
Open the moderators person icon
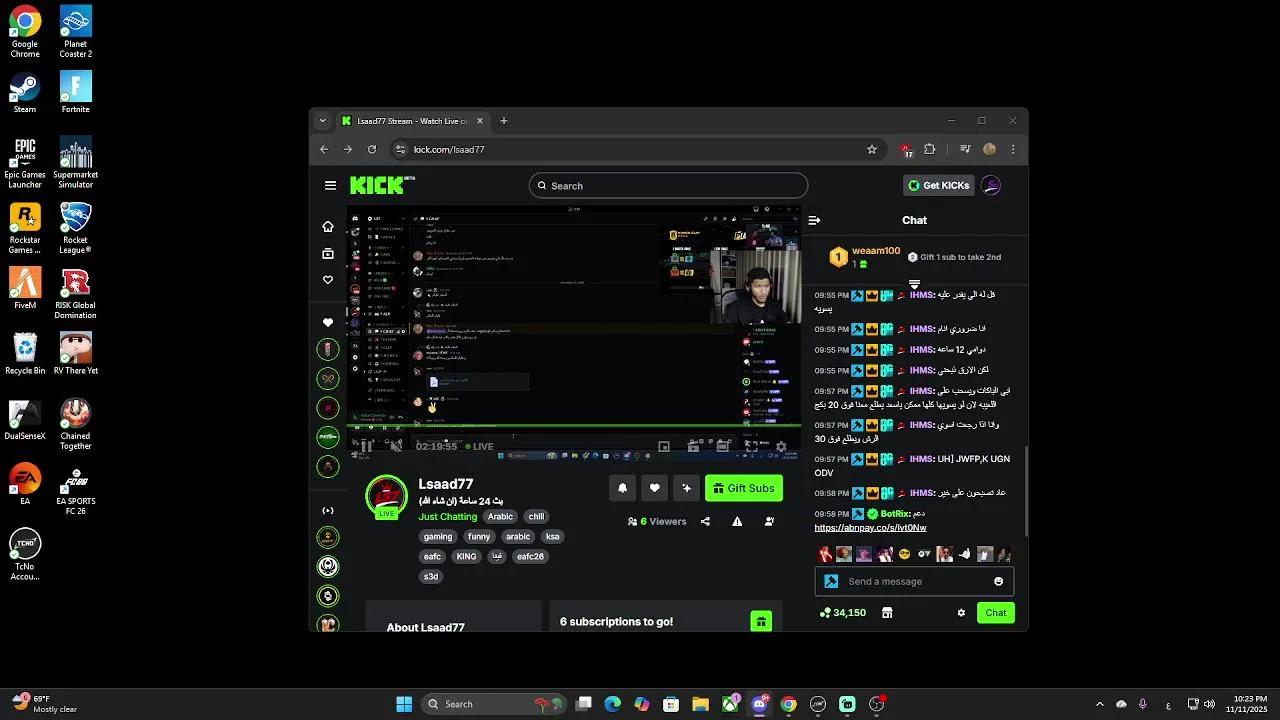point(769,521)
